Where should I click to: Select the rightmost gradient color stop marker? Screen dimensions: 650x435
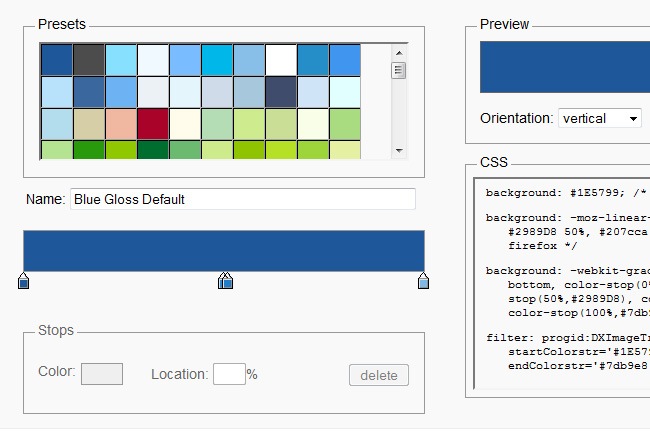(423, 282)
